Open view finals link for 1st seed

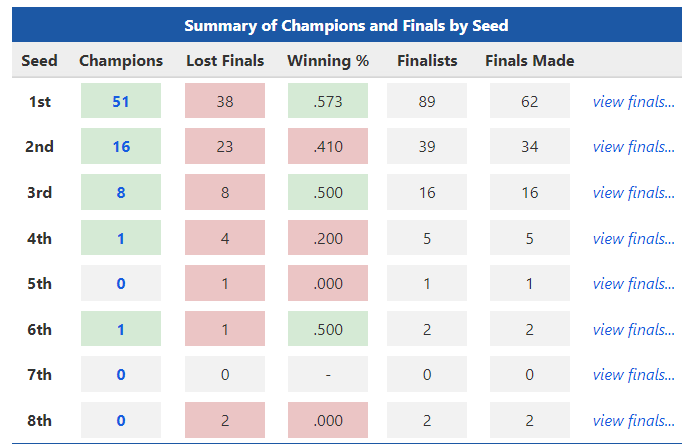pos(633,101)
